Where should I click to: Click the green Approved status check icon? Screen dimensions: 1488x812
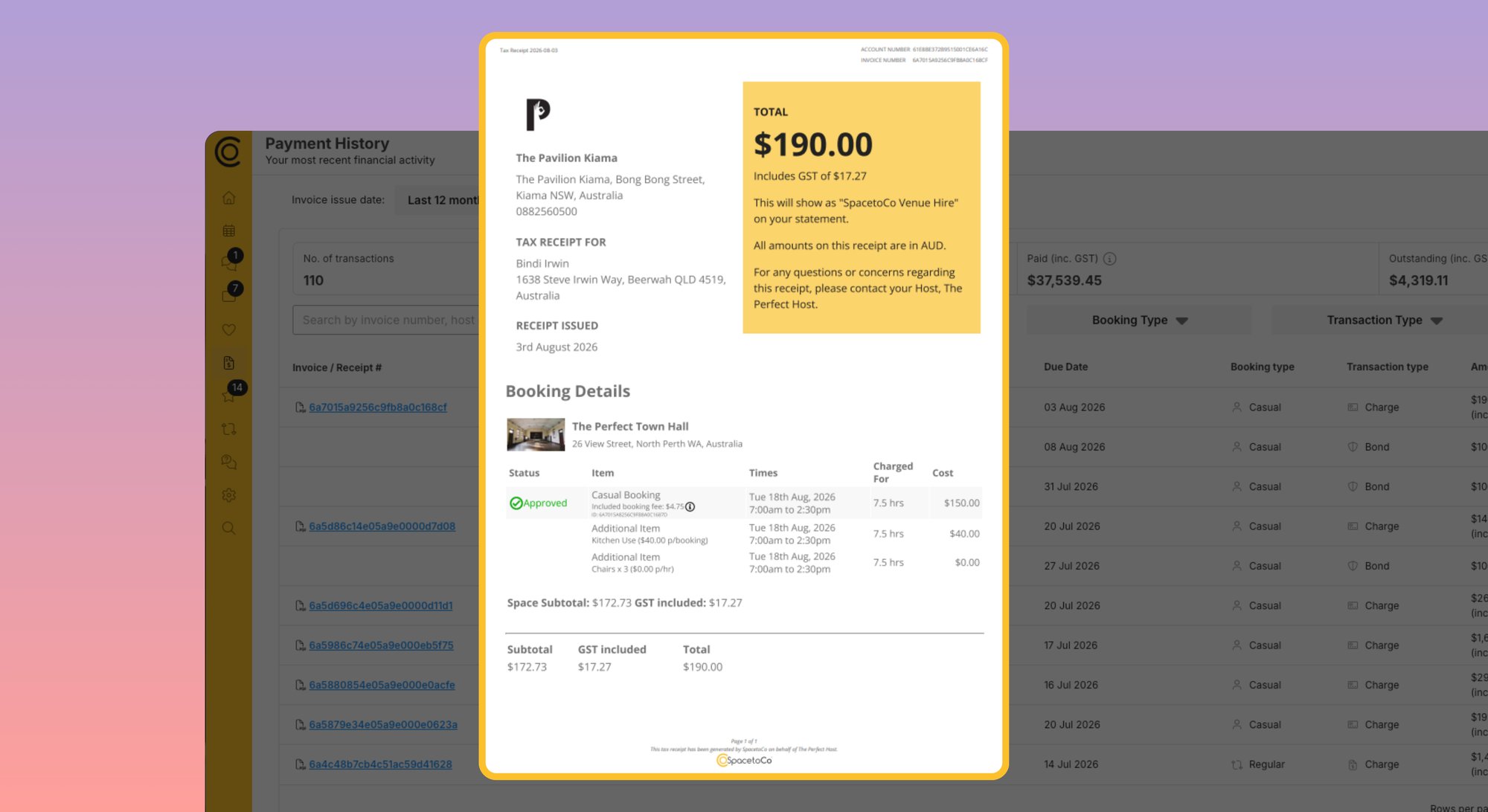click(516, 503)
